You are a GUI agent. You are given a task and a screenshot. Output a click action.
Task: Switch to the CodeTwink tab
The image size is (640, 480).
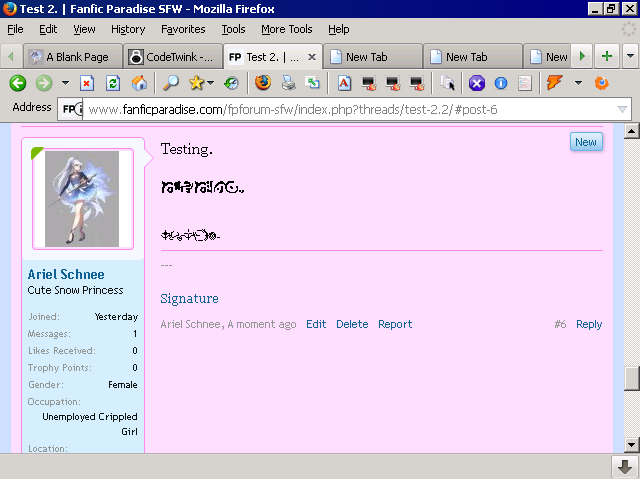(173, 57)
